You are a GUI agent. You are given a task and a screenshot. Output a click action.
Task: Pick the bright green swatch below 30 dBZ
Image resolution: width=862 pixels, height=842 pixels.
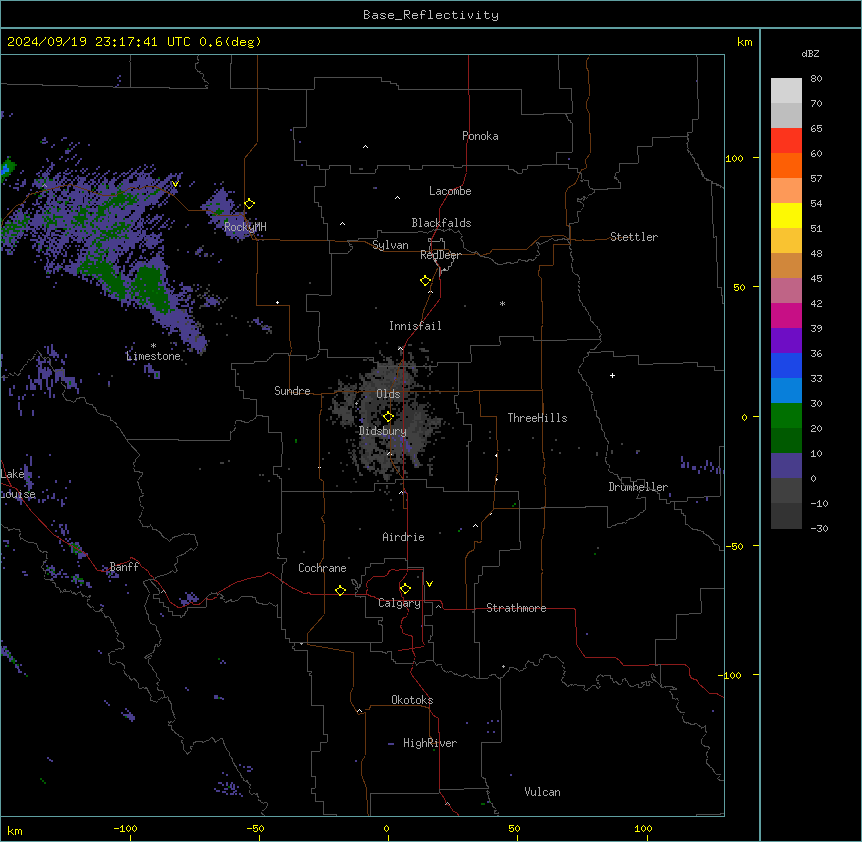(786, 416)
